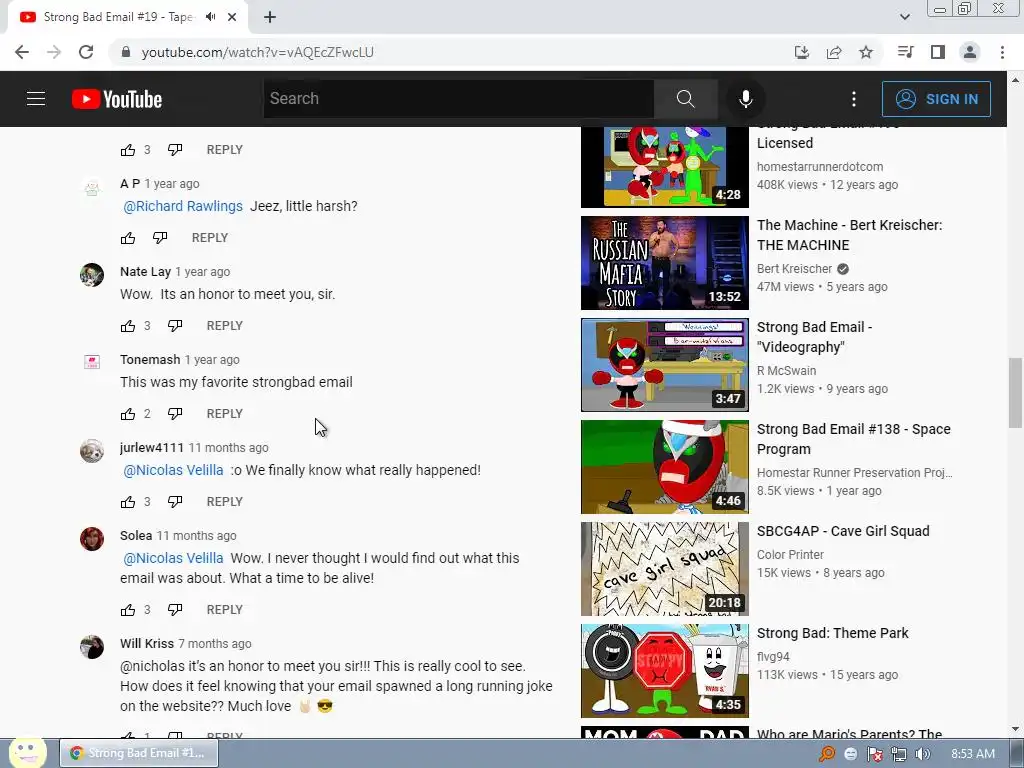
Task: Like Tonemash's comment
Action: (128, 414)
